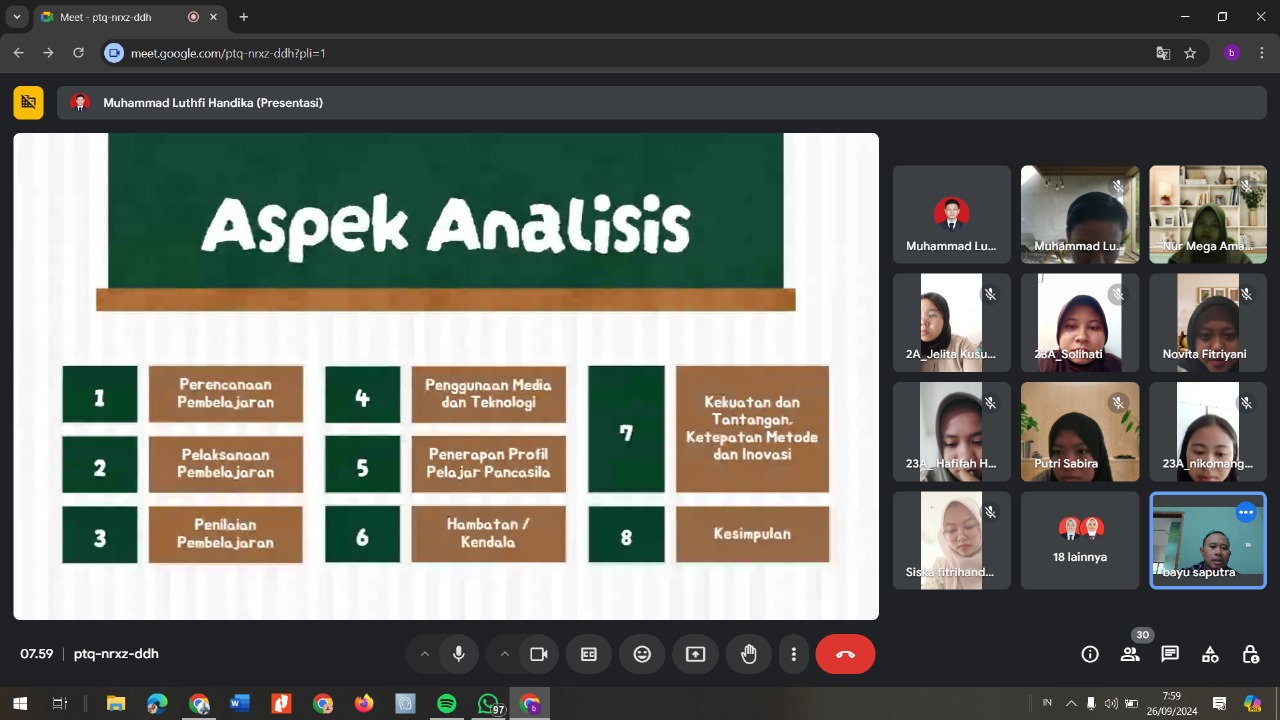Open host controls lock icon
Viewport: 1280px width, 720px height.
(x=1250, y=654)
